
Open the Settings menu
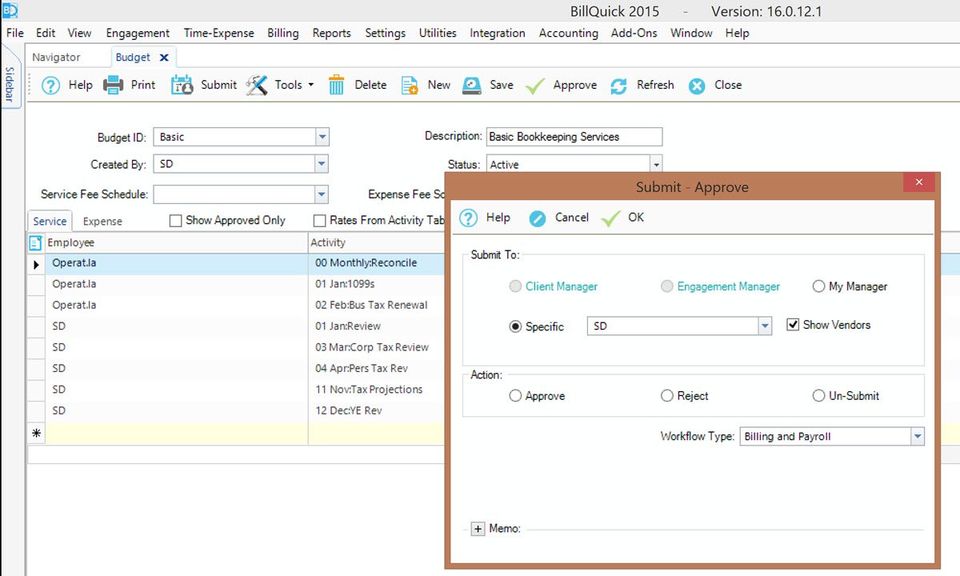[385, 33]
